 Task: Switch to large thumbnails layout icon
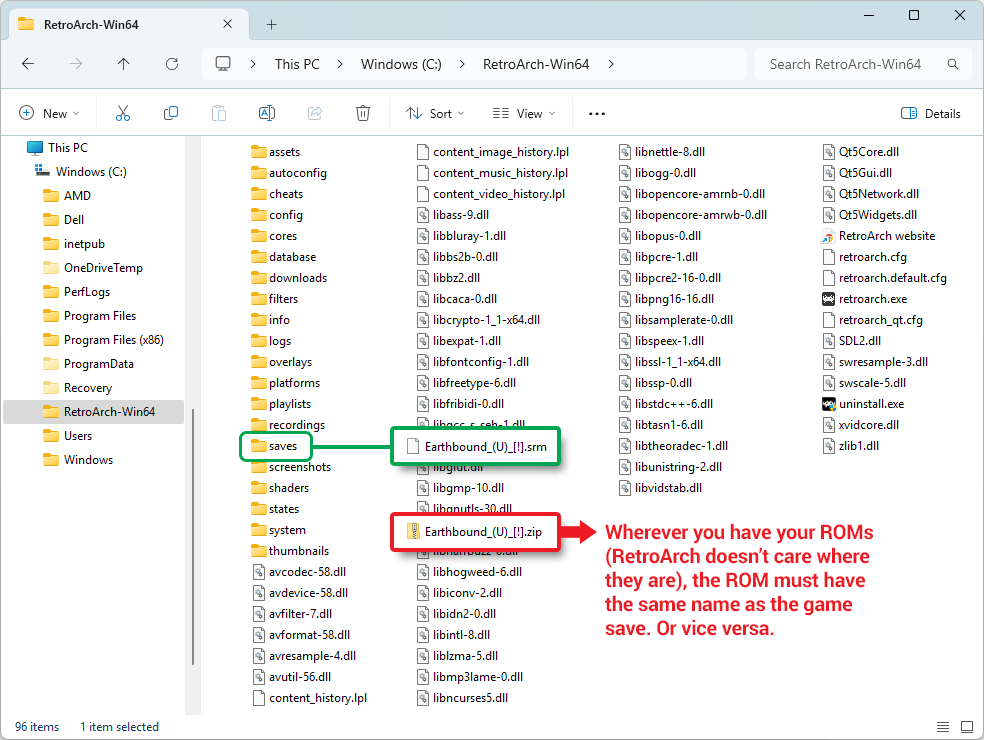click(967, 727)
